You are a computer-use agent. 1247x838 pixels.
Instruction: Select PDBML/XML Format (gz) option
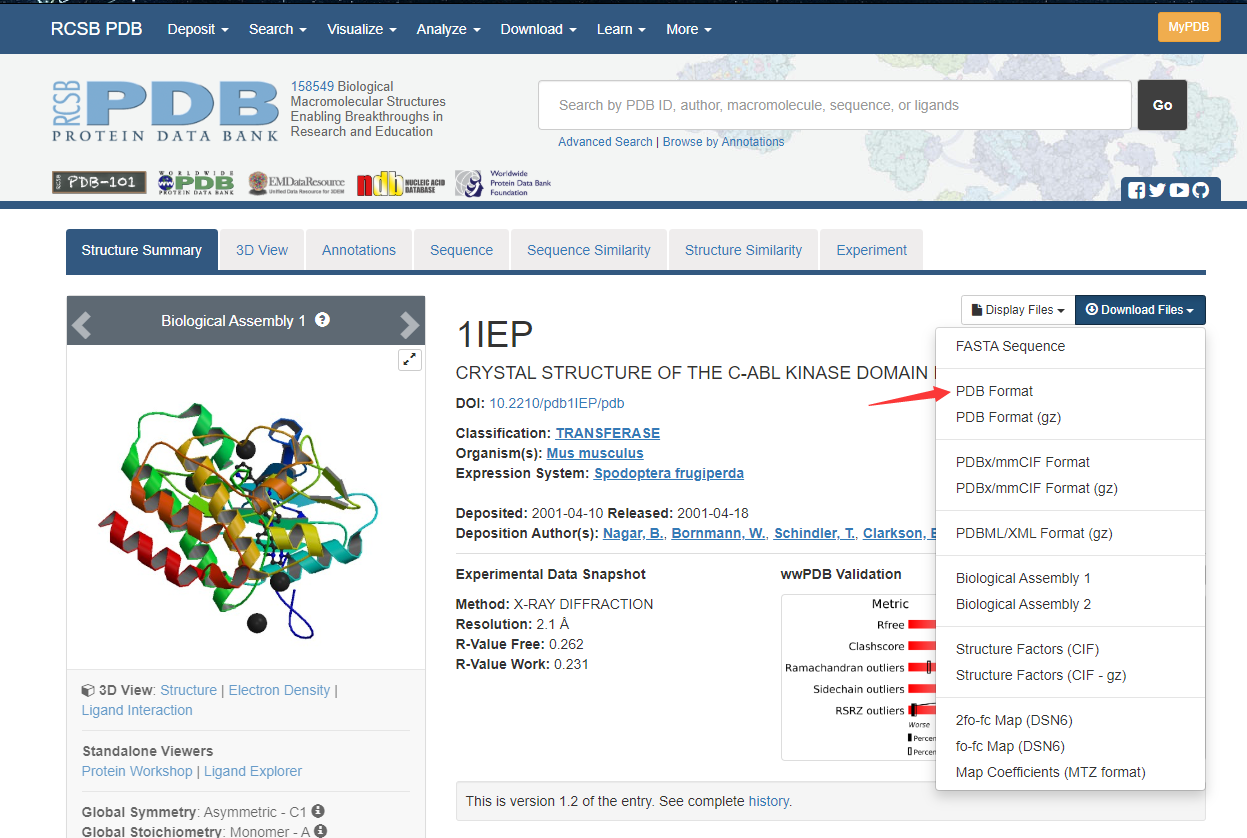coord(1070,533)
